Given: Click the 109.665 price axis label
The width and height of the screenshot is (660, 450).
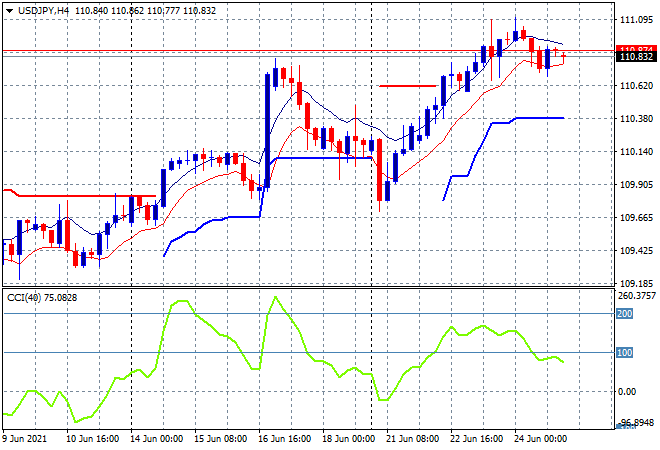Looking at the screenshot, I should pos(636,218).
